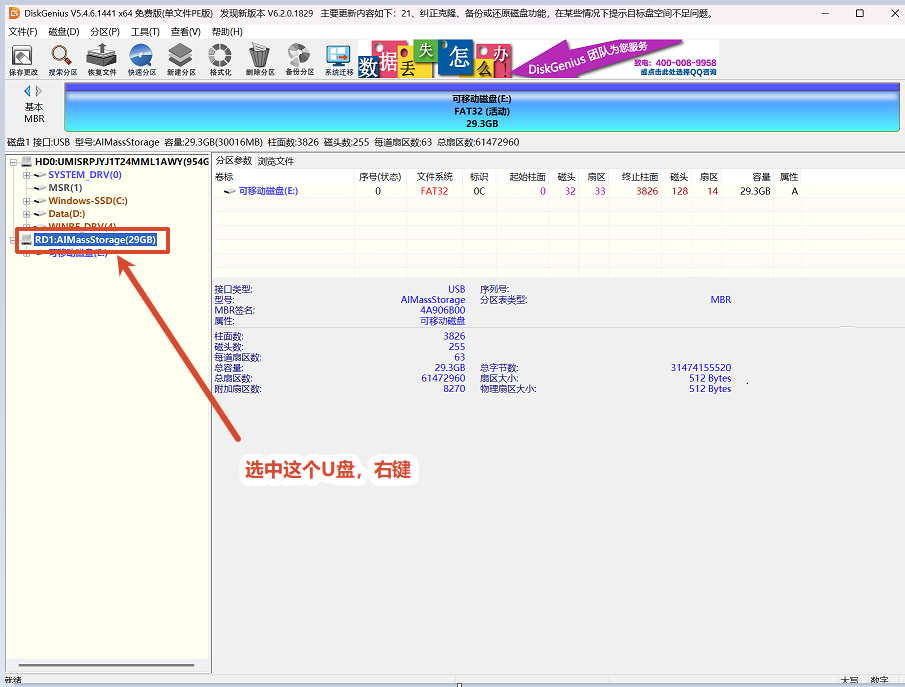The image size is (905, 687).
Task: Click the partition icon beside Windows-SSD(C:)
Action: pos(40,201)
